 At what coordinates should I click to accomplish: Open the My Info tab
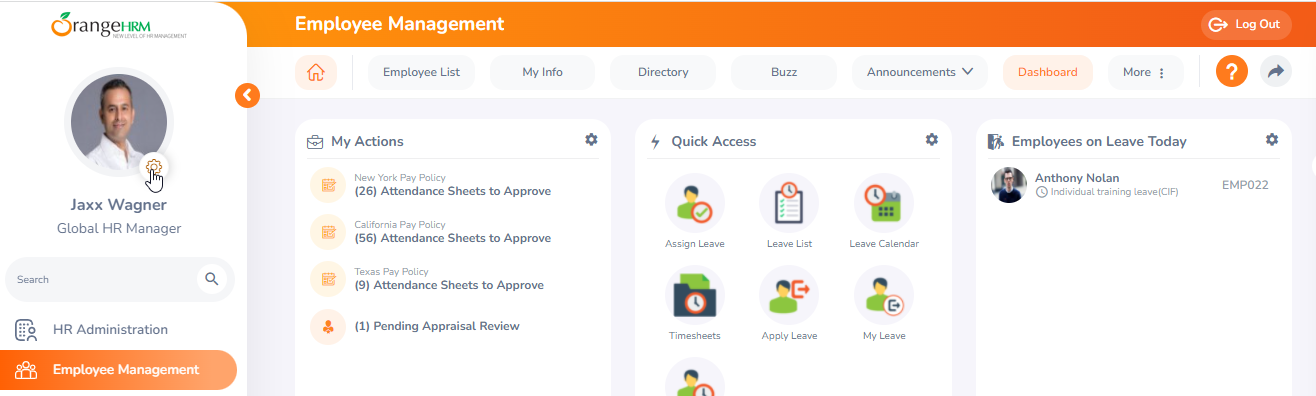(x=542, y=72)
